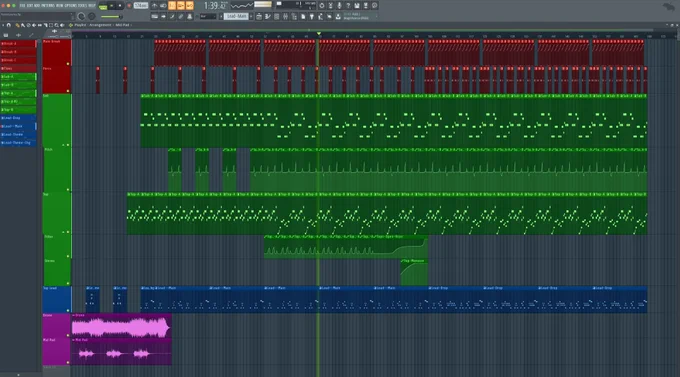The height and width of the screenshot is (377, 680).
Task: Select the playlist zoom tool
Action: pyautogui.click(x=56, y=25)
